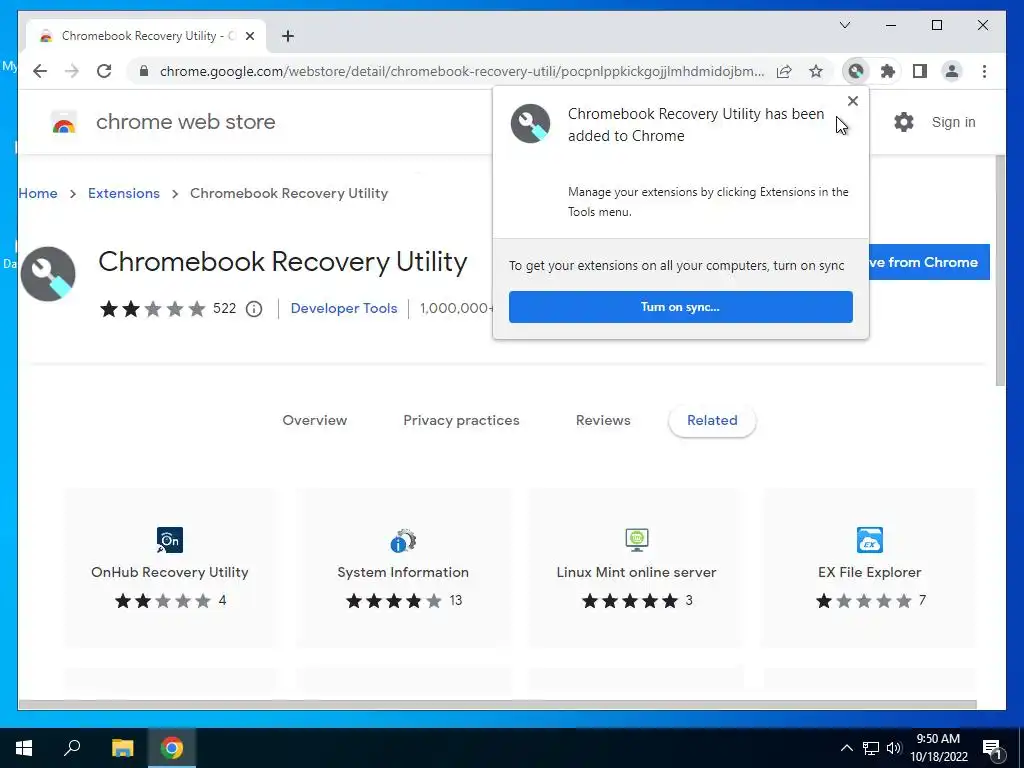Screen dimensions: 1024x768
Task: Open the Extensions puzzle piece menu
Action: point(888,71)
